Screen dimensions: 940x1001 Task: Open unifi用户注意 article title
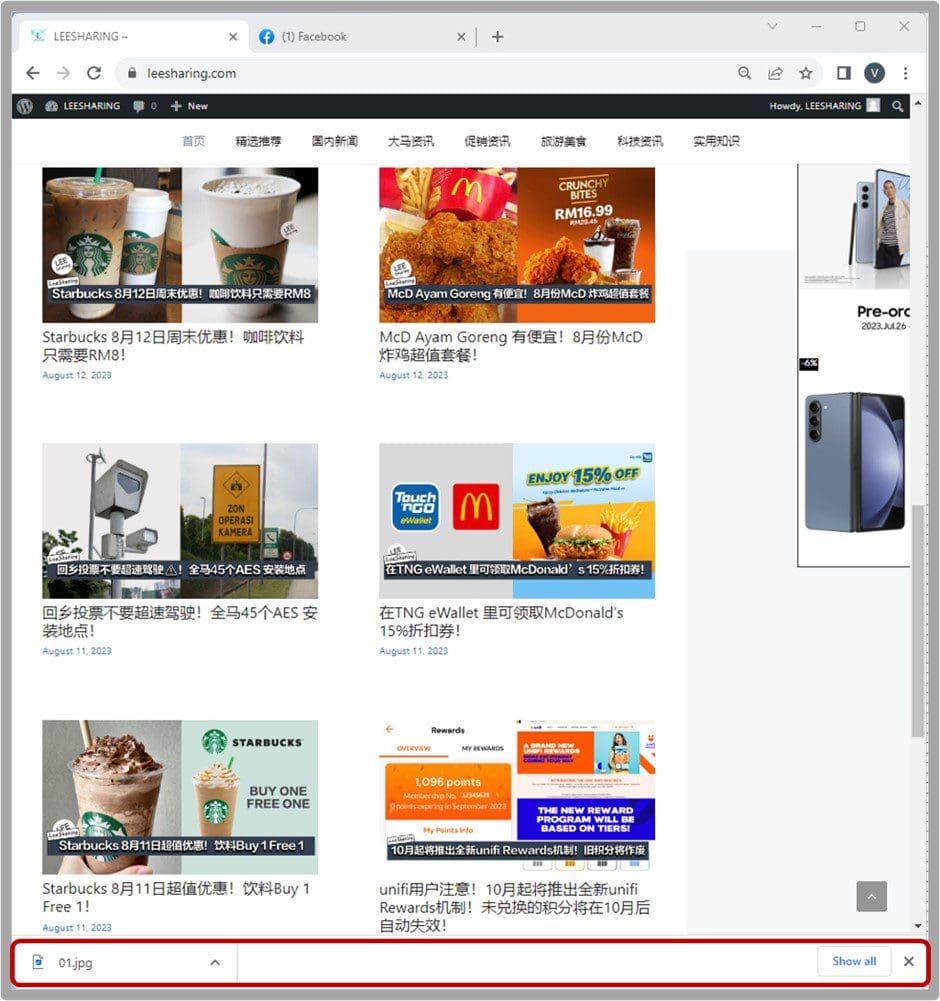tap(515, 907)
